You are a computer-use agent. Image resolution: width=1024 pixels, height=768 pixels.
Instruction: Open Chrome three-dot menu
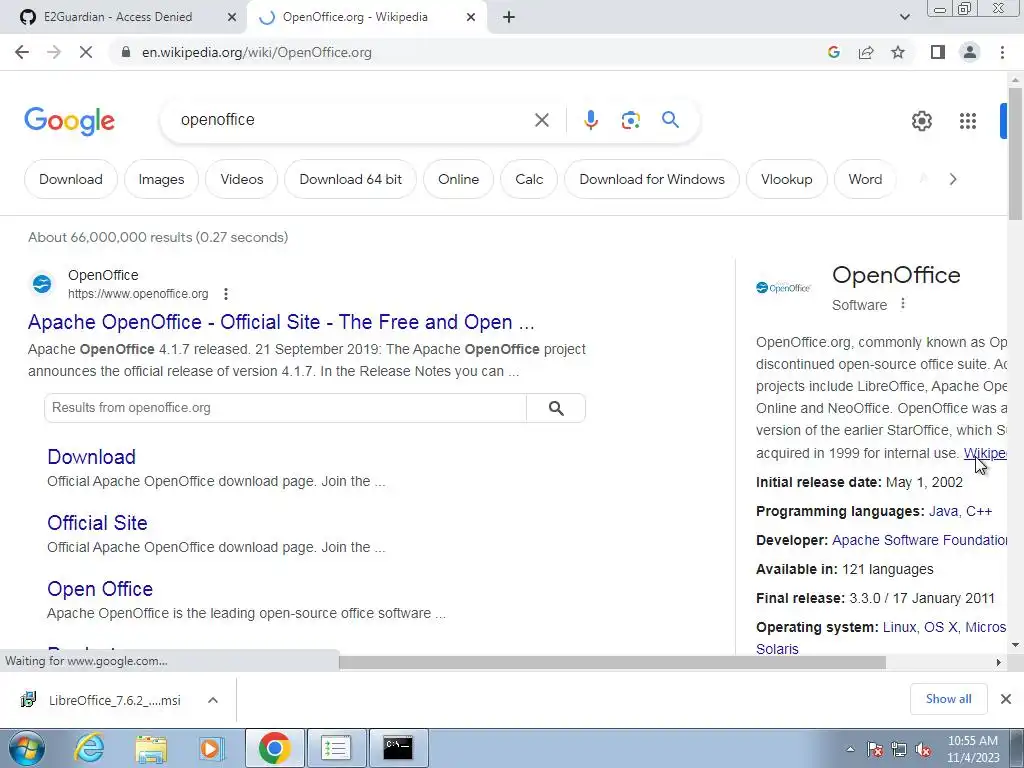pyautogui.click(x=1002, y=52)
